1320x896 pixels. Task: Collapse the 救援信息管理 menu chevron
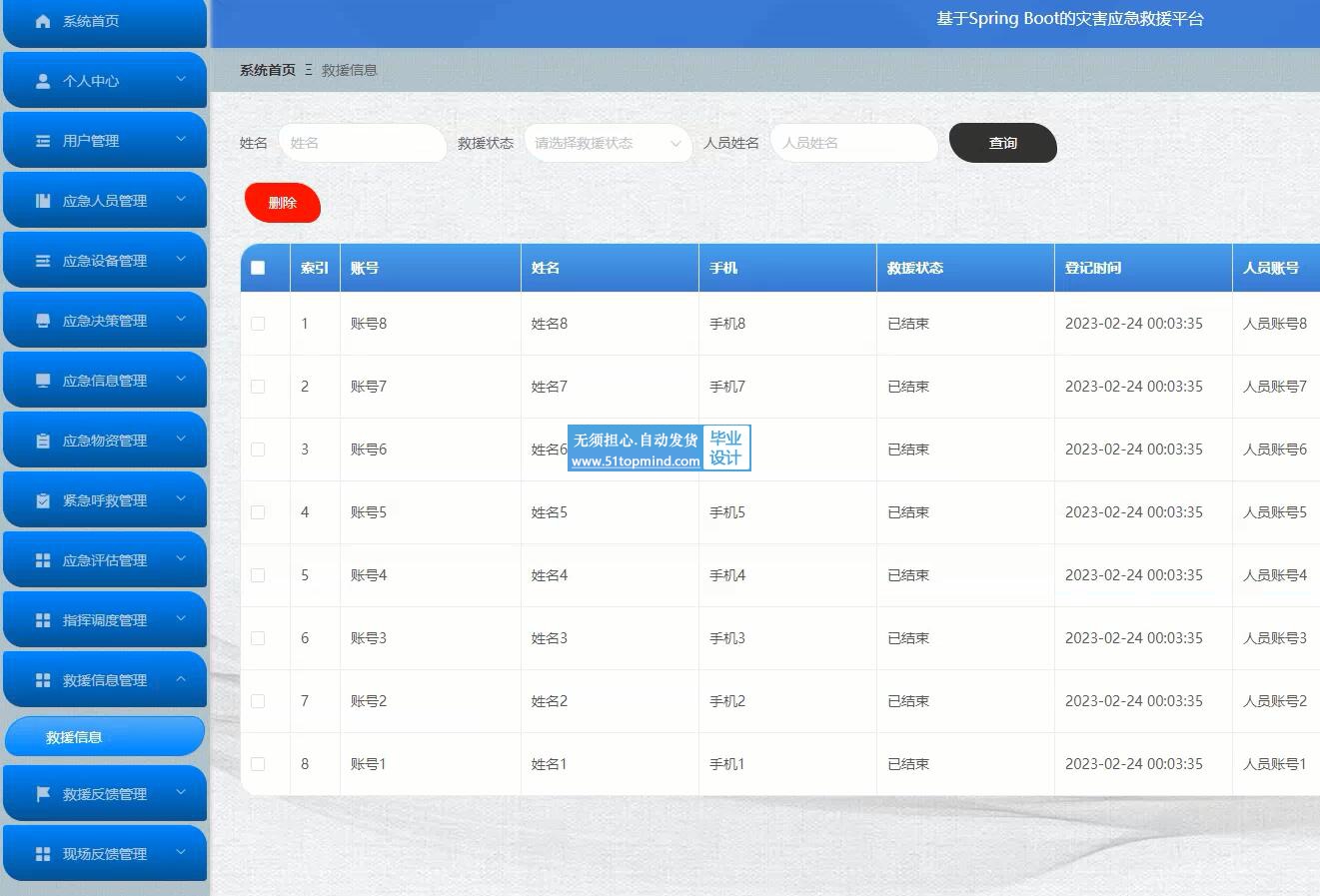pyautogui.click(x=181, y=679)
